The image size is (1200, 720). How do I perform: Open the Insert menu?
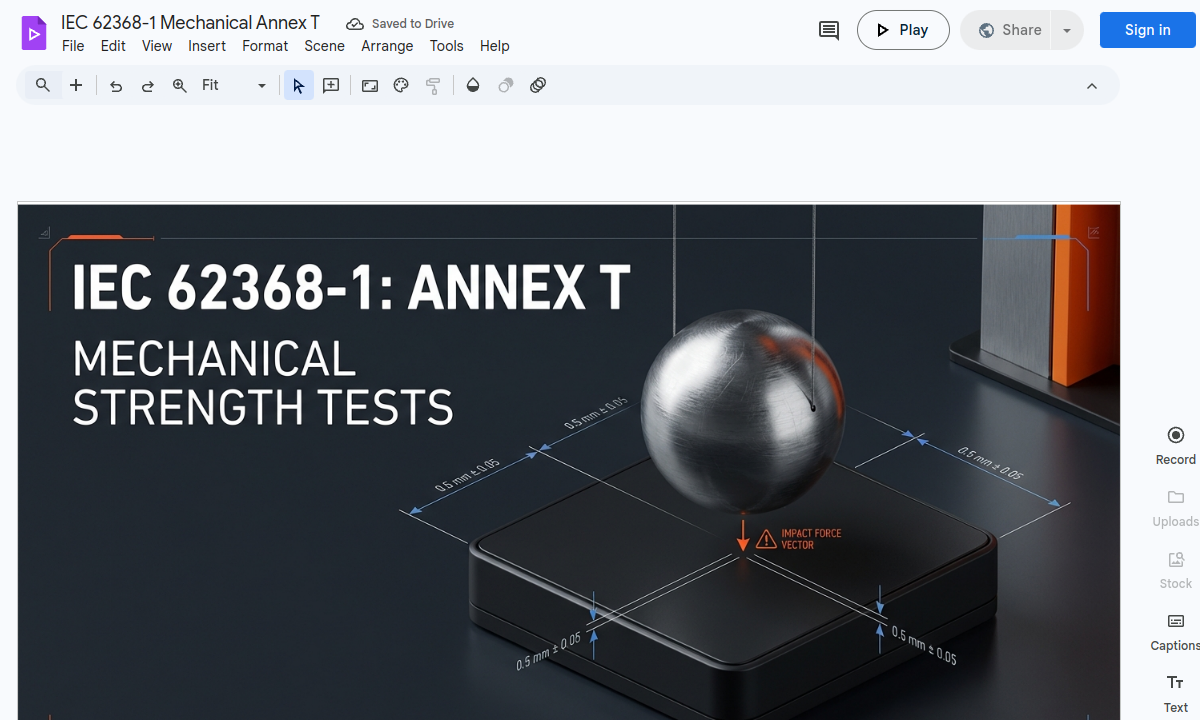click(x=207, y=46)
